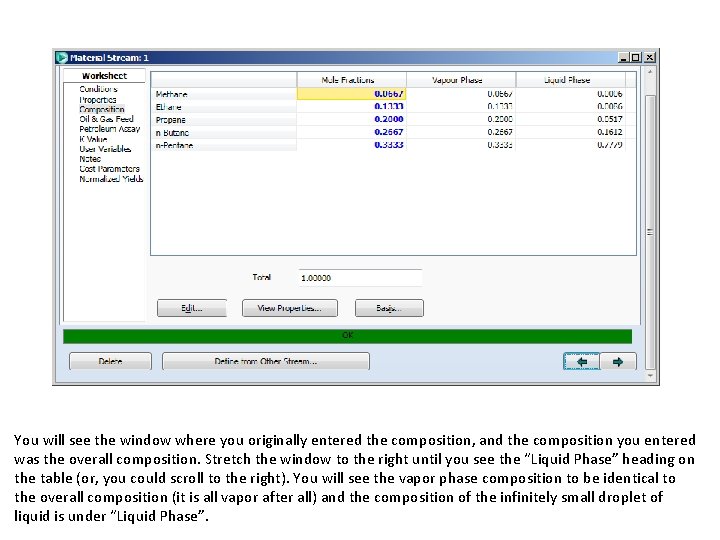This screenshot has width=720, height=540.
Task: Open the Normalized Yields page
Action: pos(111,179)
